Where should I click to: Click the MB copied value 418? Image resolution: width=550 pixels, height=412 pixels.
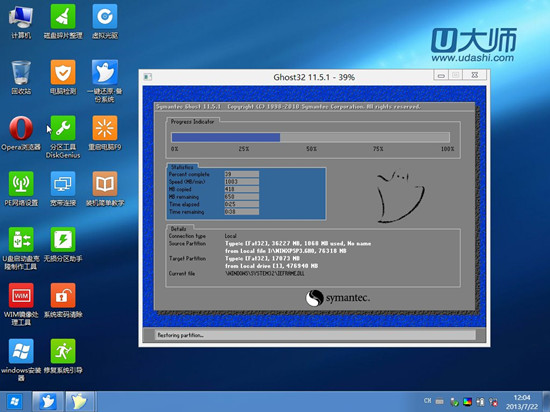coord(242,189)
